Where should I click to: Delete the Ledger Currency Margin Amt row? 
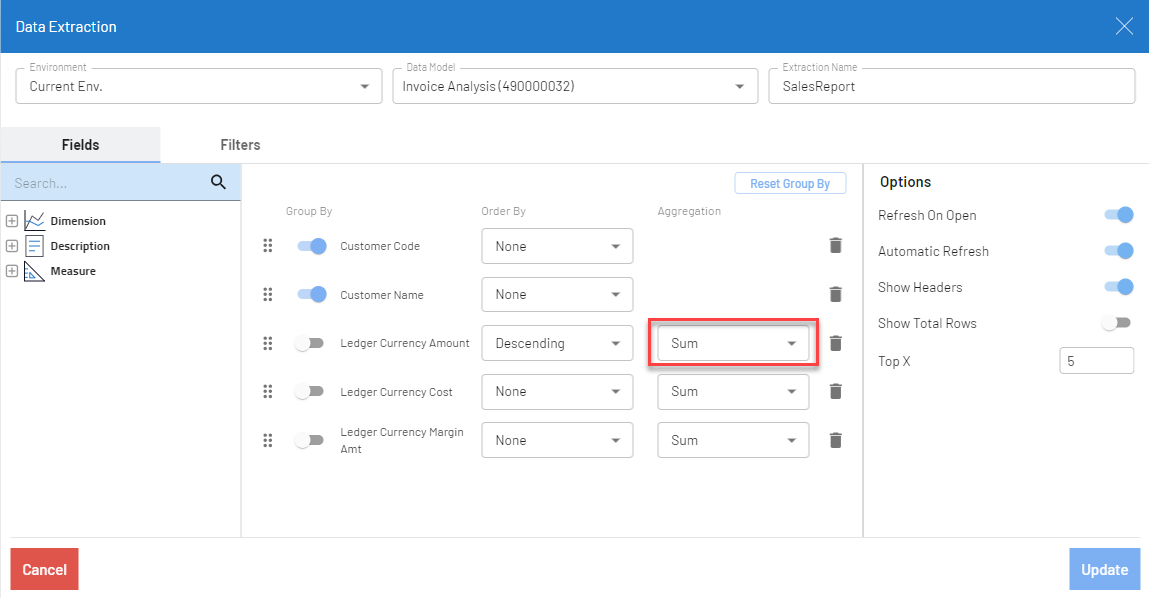pyautogui.click(x=835, y=440)
